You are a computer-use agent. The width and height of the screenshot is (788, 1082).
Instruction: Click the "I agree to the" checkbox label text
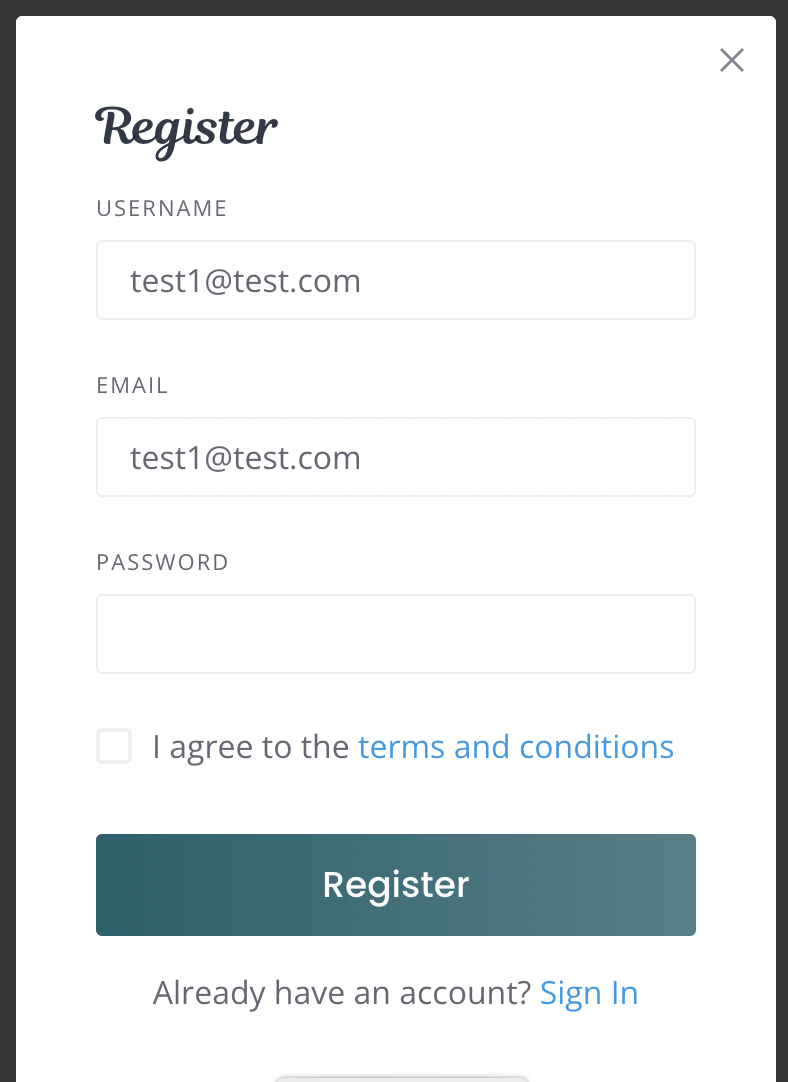pos(251,747)
